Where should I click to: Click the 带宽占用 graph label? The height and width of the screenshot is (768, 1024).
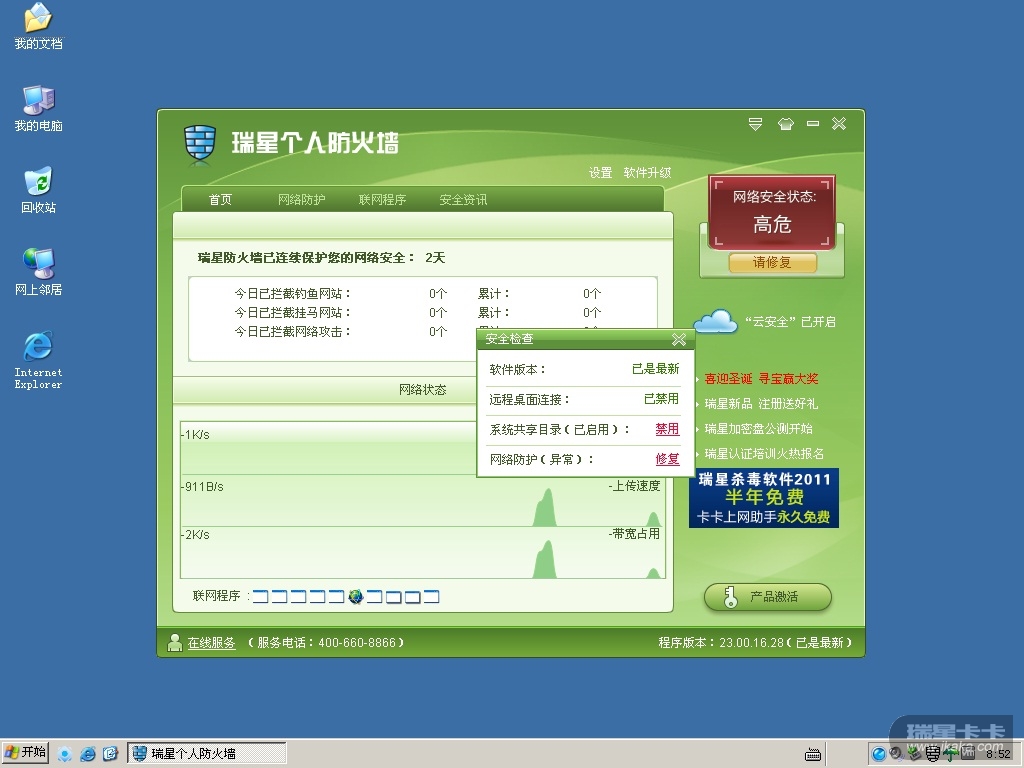click(x=634, y=534)
